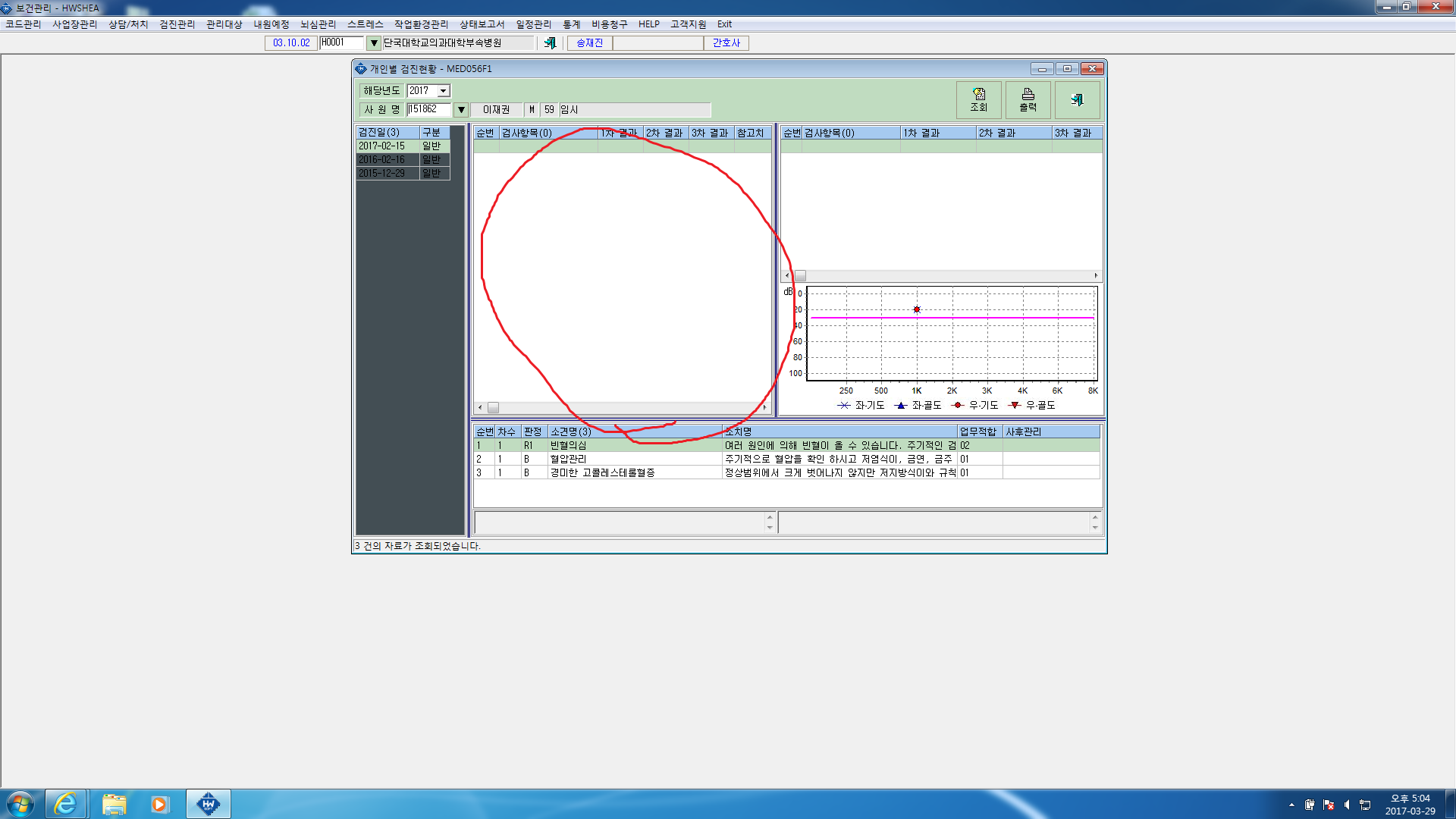The image size is (1456, 819).
Task: Select the 혈압관리 finding row
Action: coord(786,459)
